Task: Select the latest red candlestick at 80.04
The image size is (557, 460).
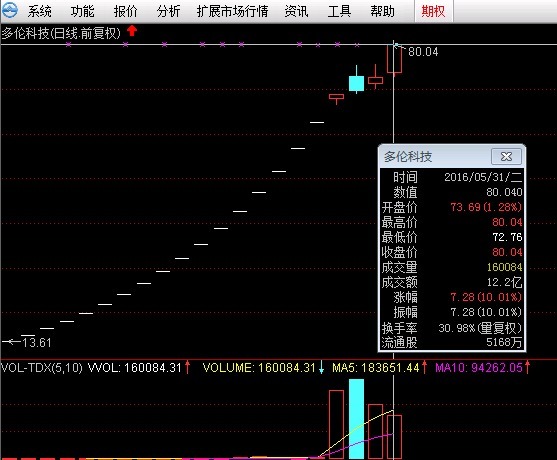Action: point(394,59)
